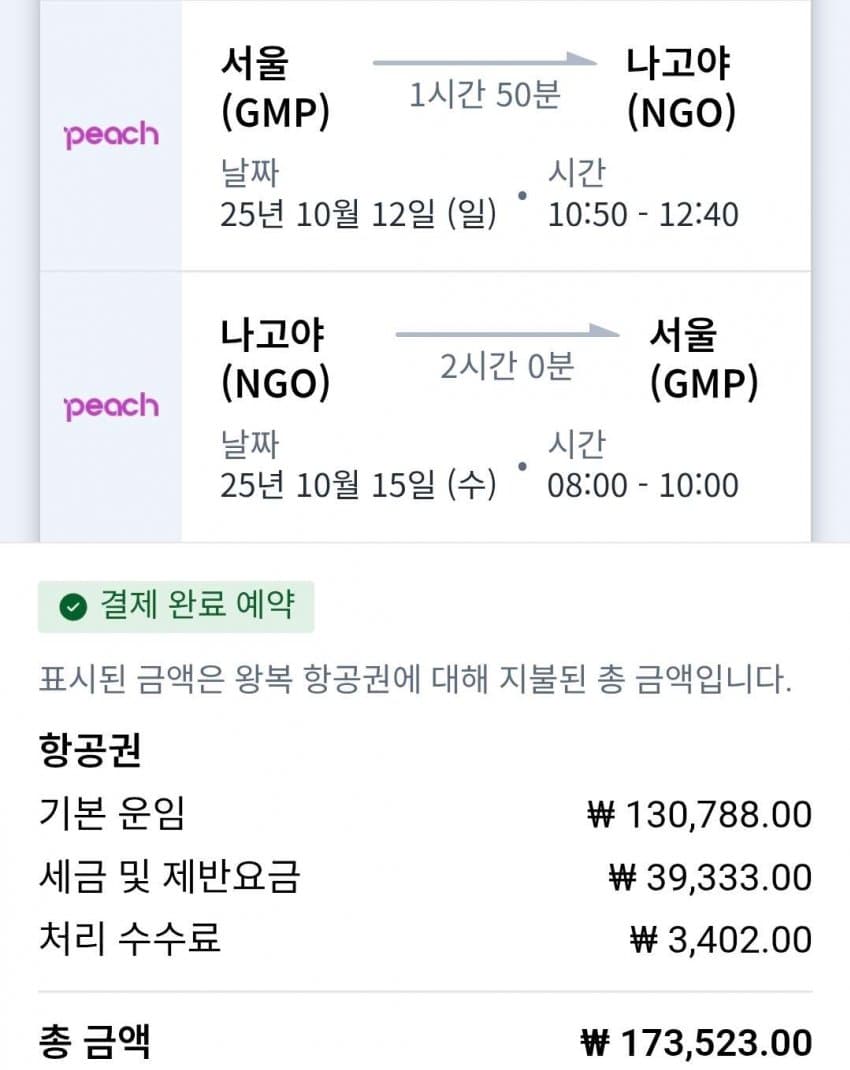Click the date 25년 10월 15일 (수)
The width and height of the screenshot is (850, 1070).
[x=358, y=485]
